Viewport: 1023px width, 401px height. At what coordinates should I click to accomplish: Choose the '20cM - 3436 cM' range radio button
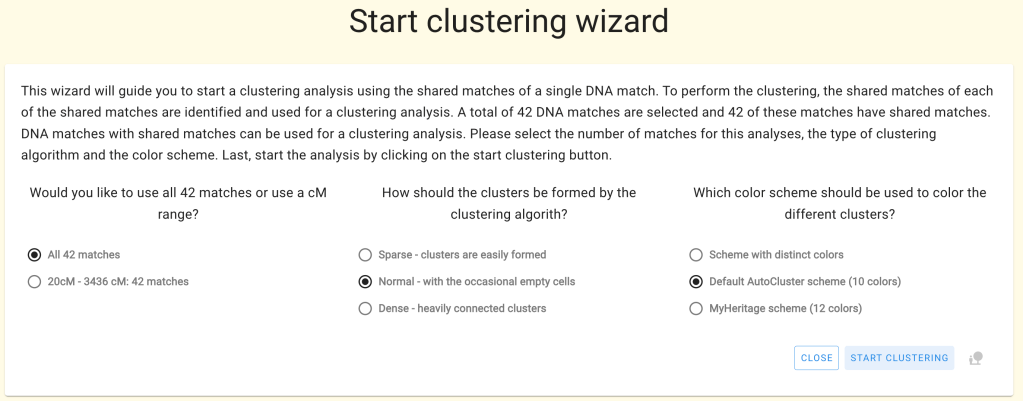(35, 282)
